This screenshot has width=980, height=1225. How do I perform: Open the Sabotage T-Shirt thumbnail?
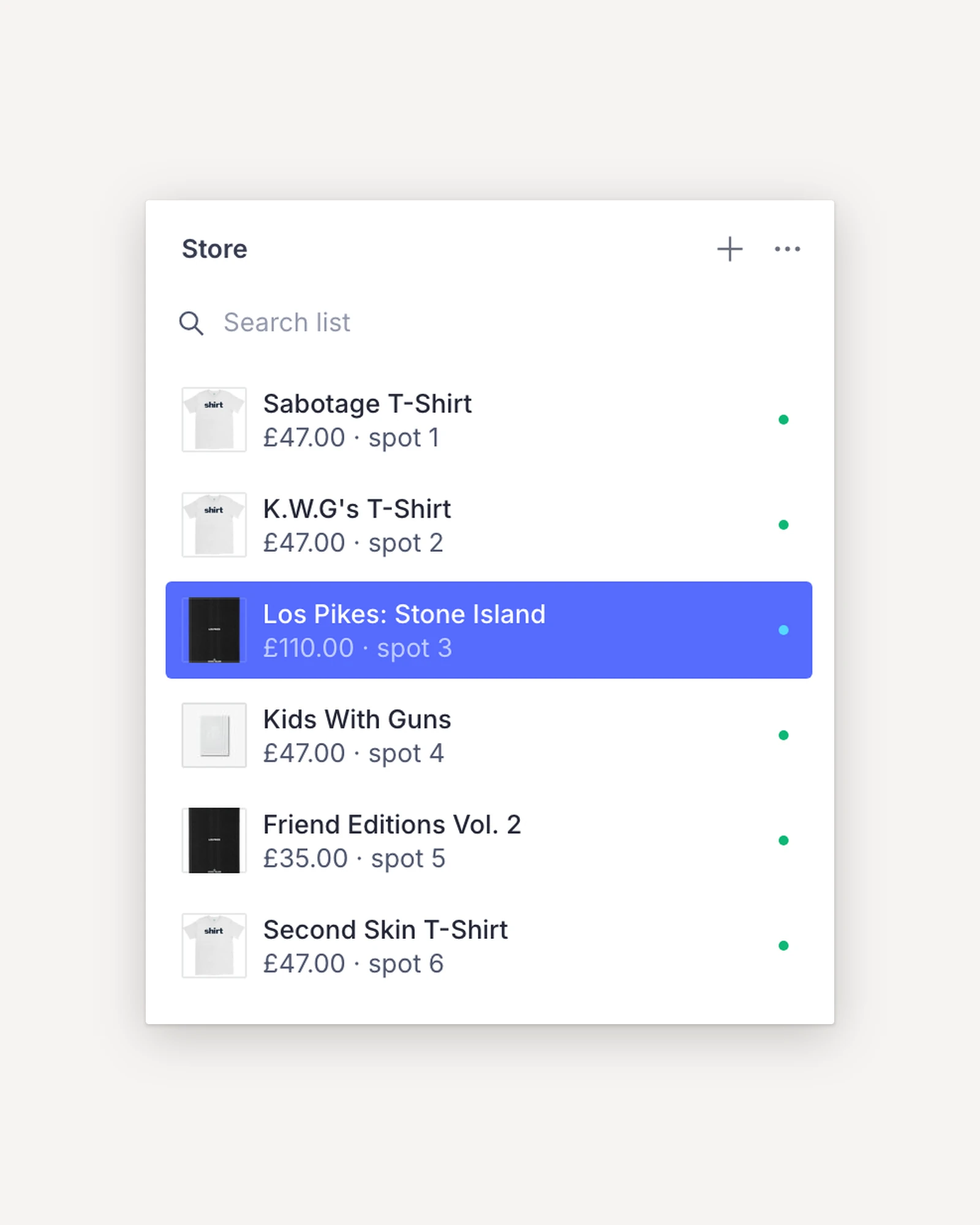tap(214, 420)
